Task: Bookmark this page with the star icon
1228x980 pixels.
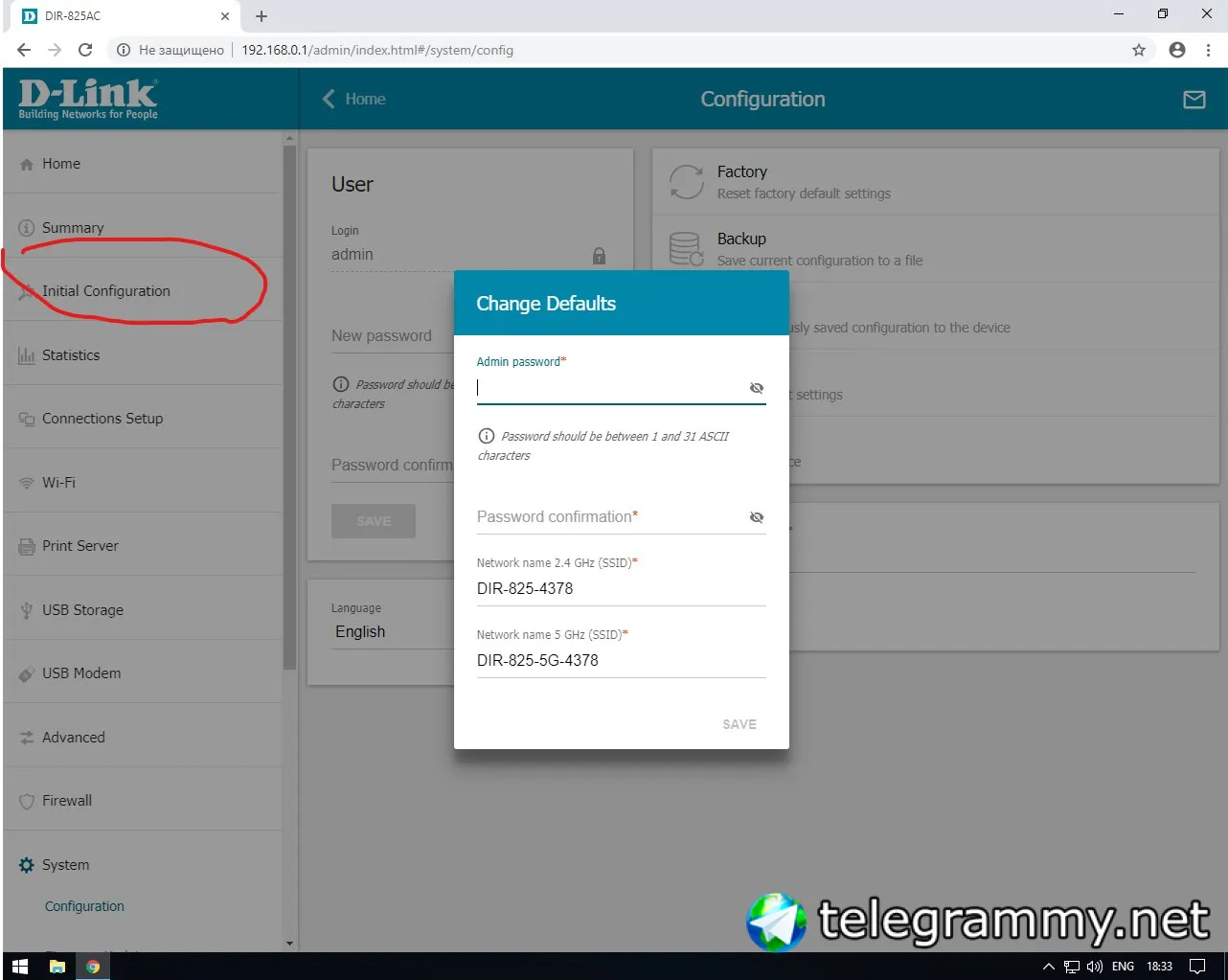Action: pos(1139,50)
